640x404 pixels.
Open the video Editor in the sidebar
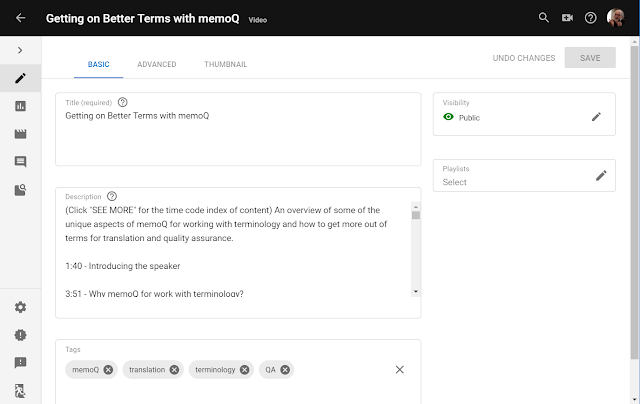coord(20,133)
